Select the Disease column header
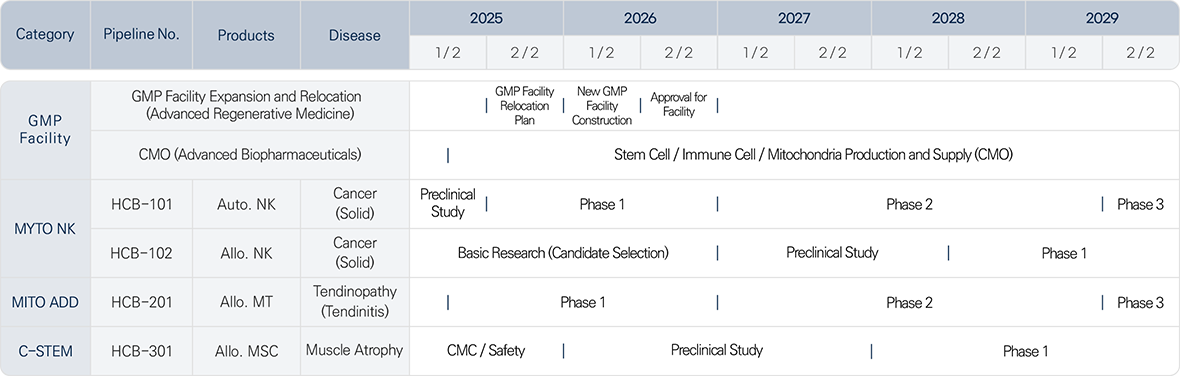Screen dimensions: 1180x376 354,35
